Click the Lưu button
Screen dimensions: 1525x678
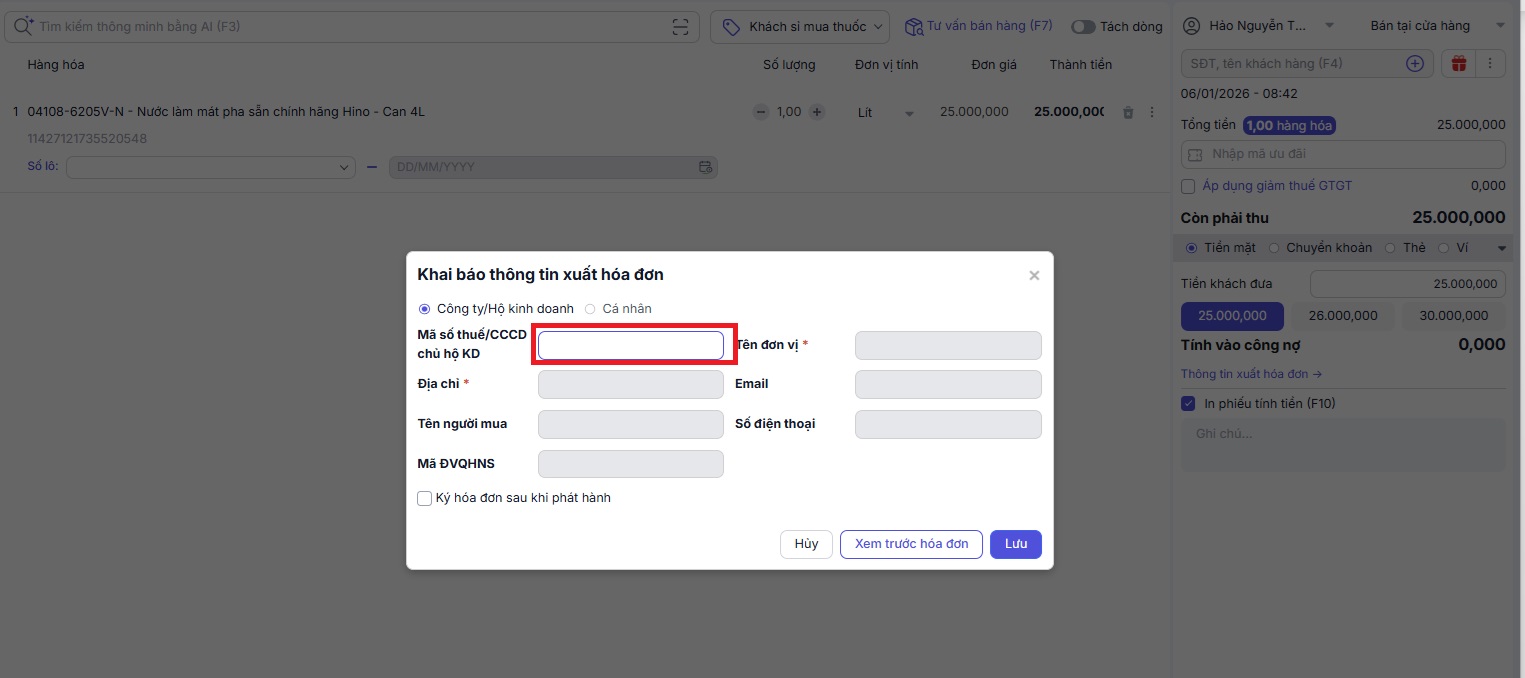coord(1015,544)
